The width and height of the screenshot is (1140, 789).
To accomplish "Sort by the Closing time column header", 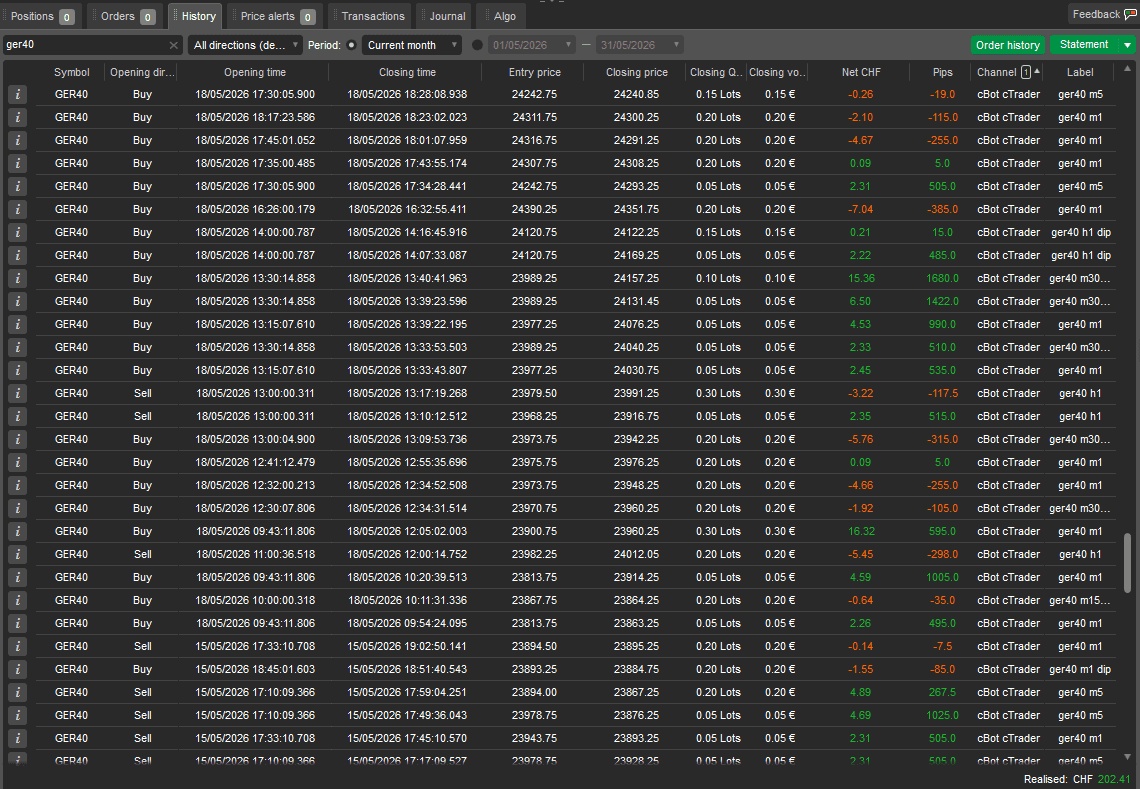I will point(407,72).
